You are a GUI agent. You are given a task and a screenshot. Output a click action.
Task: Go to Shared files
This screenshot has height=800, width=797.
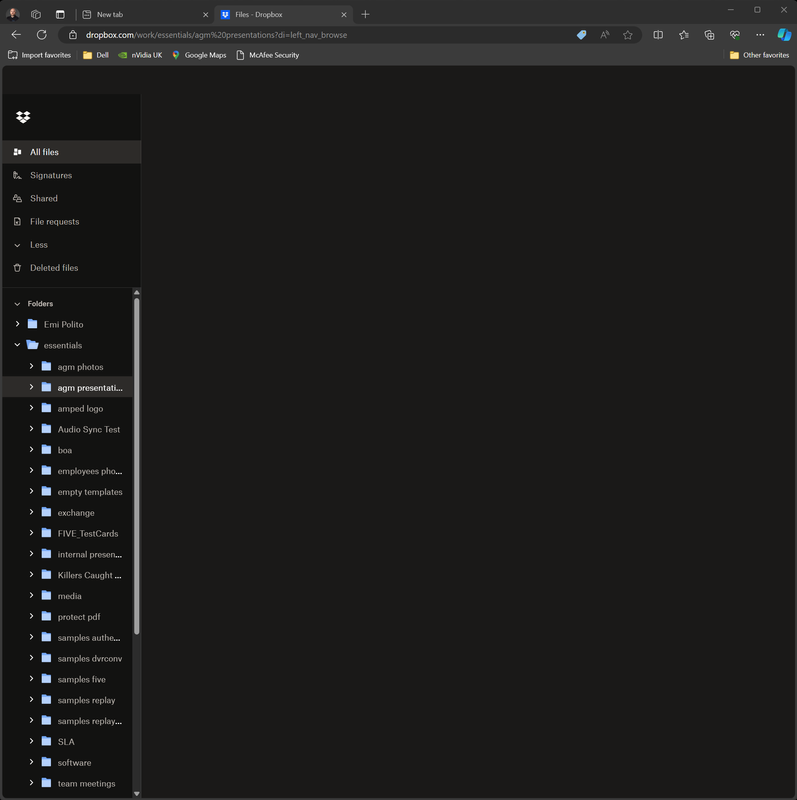(71, 198)
